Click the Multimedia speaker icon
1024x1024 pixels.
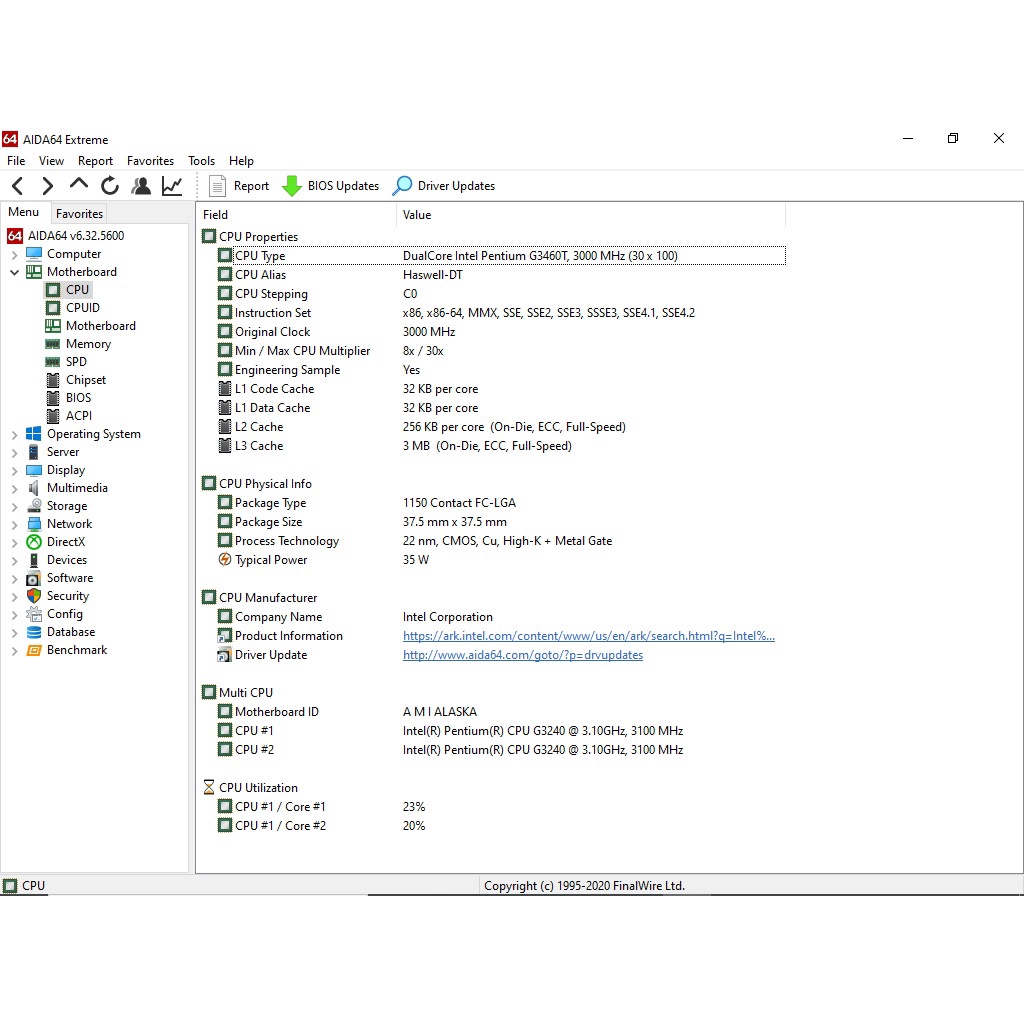[x=34, y=488]
